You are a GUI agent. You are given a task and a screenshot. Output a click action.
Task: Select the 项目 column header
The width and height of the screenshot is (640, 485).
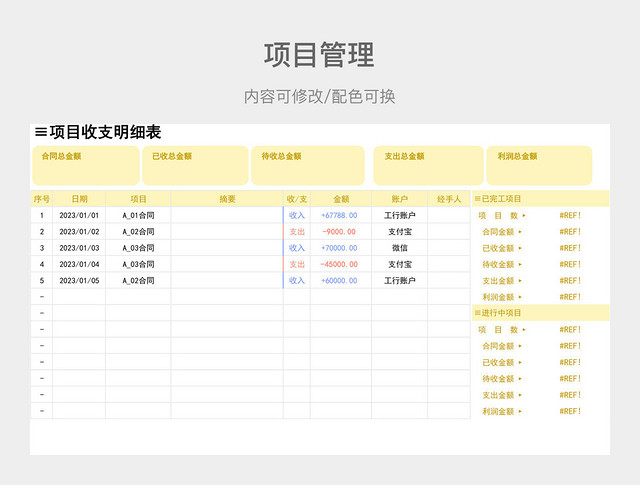pos(138,199)
